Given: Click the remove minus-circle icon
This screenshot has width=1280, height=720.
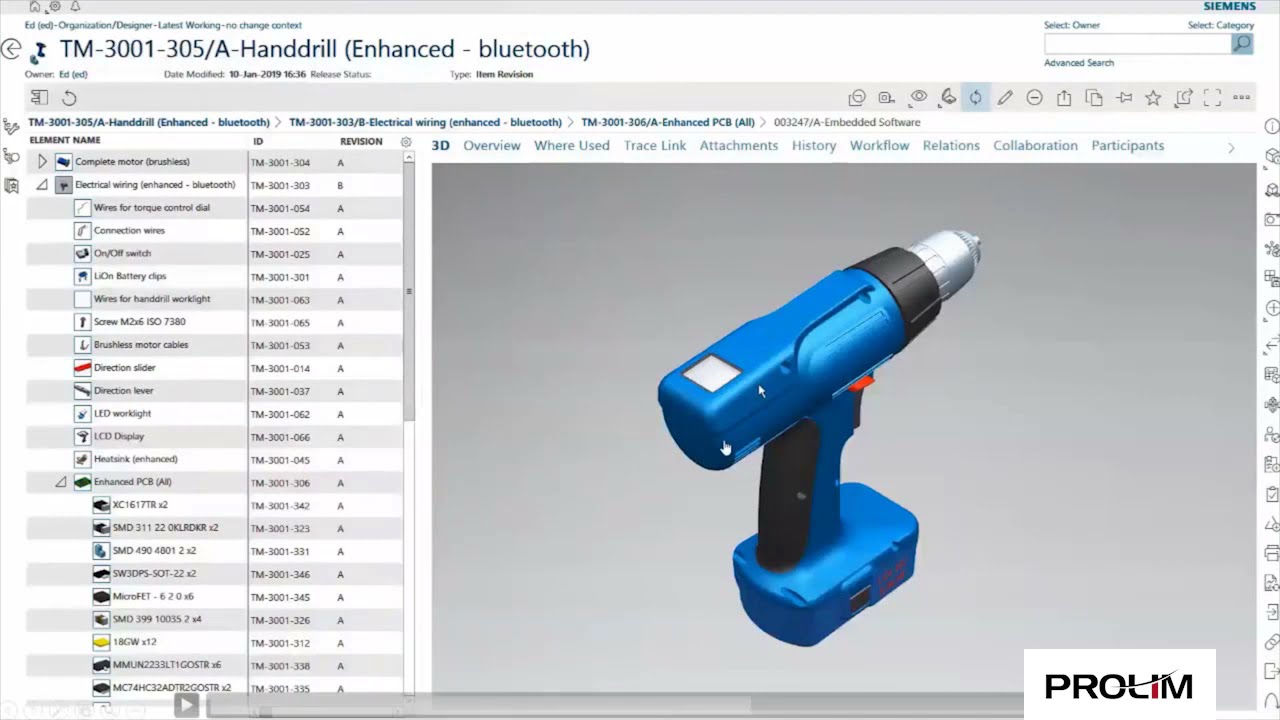Looking at the screenshot, I should pyautogui.click(x=1035, y=98).
